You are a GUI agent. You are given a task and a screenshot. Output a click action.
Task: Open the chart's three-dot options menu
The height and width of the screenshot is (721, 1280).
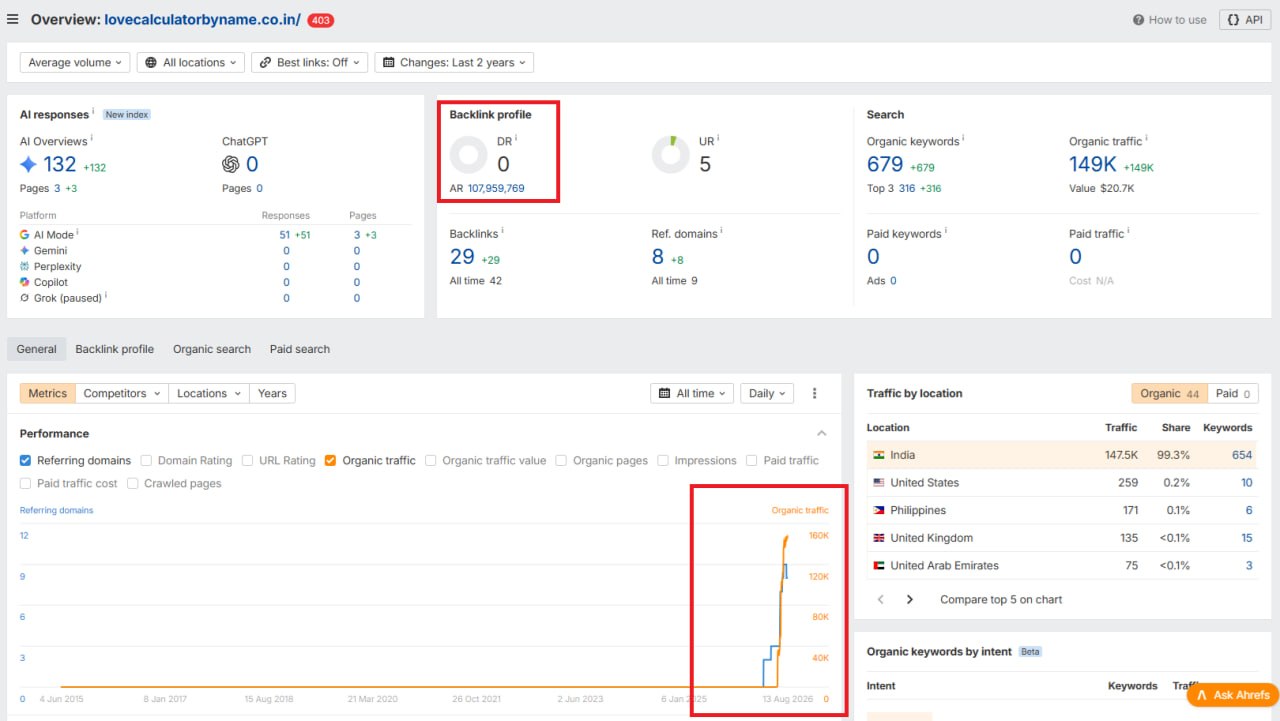[x=815, y=394]
